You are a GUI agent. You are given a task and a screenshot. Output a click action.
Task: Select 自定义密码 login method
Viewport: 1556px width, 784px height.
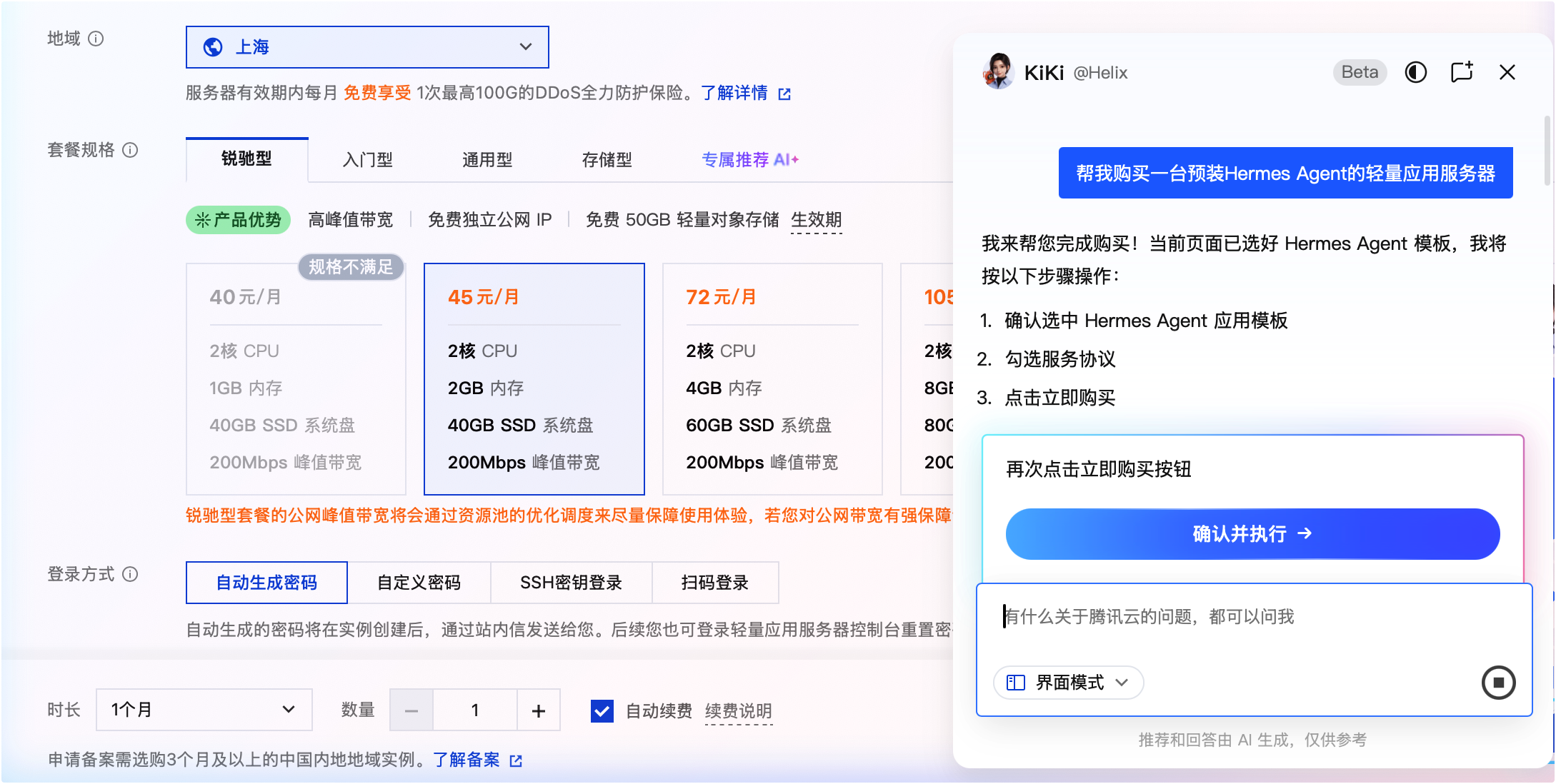419,583
